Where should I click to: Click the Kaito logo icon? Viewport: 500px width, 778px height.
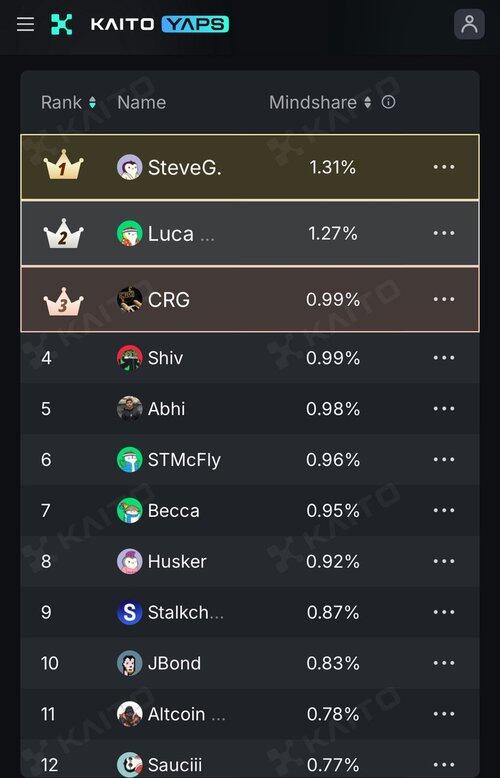(x=62, y=24)
